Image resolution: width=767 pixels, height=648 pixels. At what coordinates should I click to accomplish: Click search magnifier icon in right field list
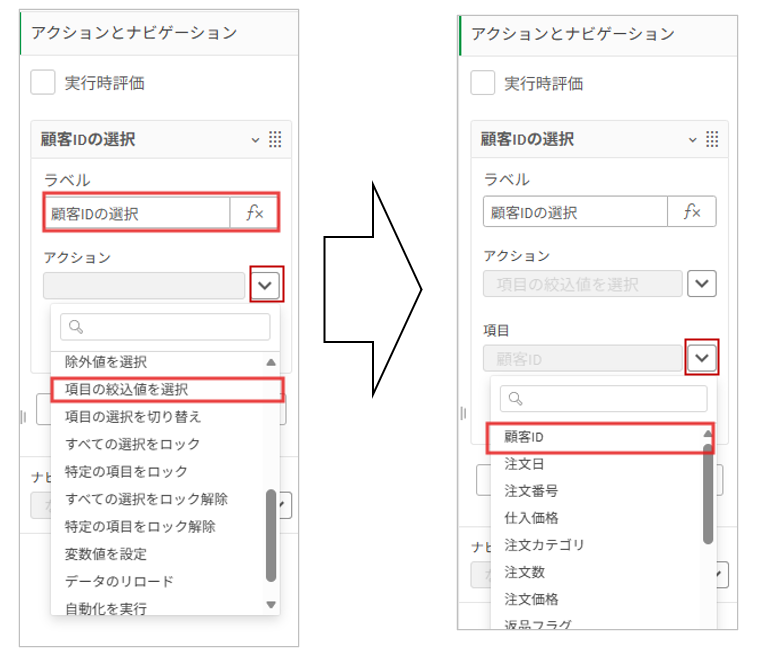pos(512,399)
